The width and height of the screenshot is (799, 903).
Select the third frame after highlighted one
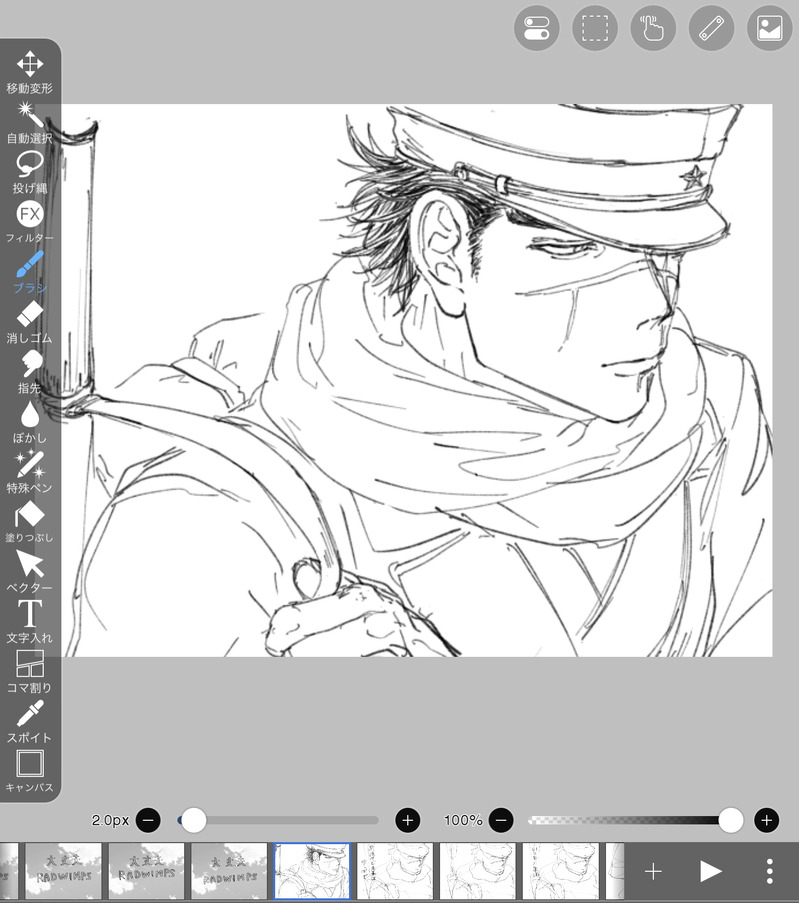click(561, 871)
